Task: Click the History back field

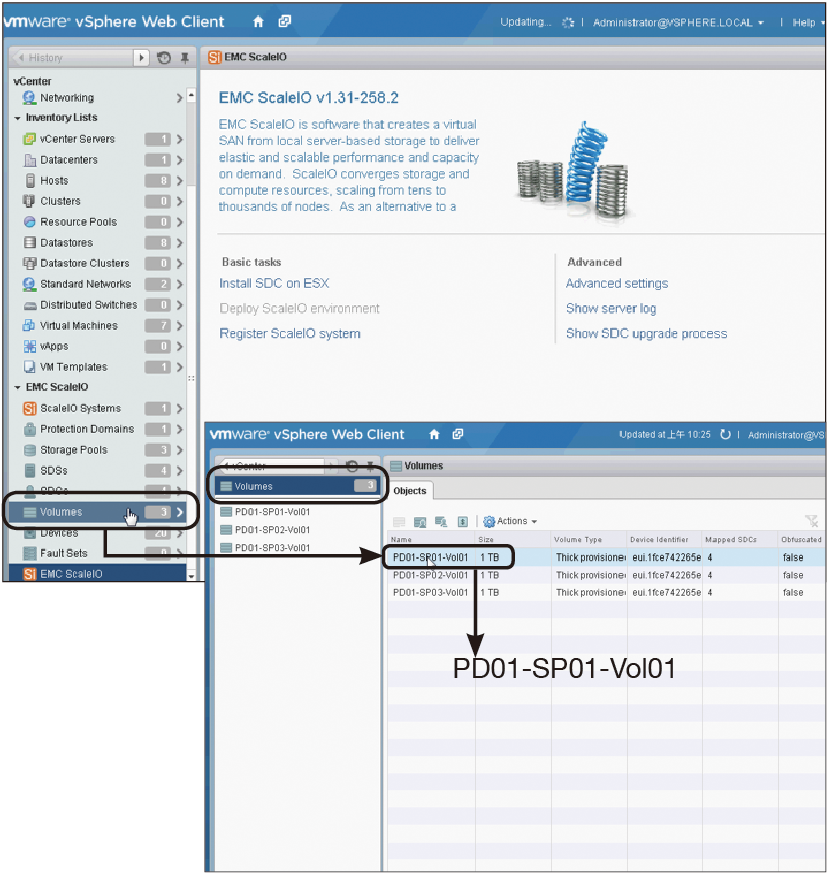Action: click(73, 58)
